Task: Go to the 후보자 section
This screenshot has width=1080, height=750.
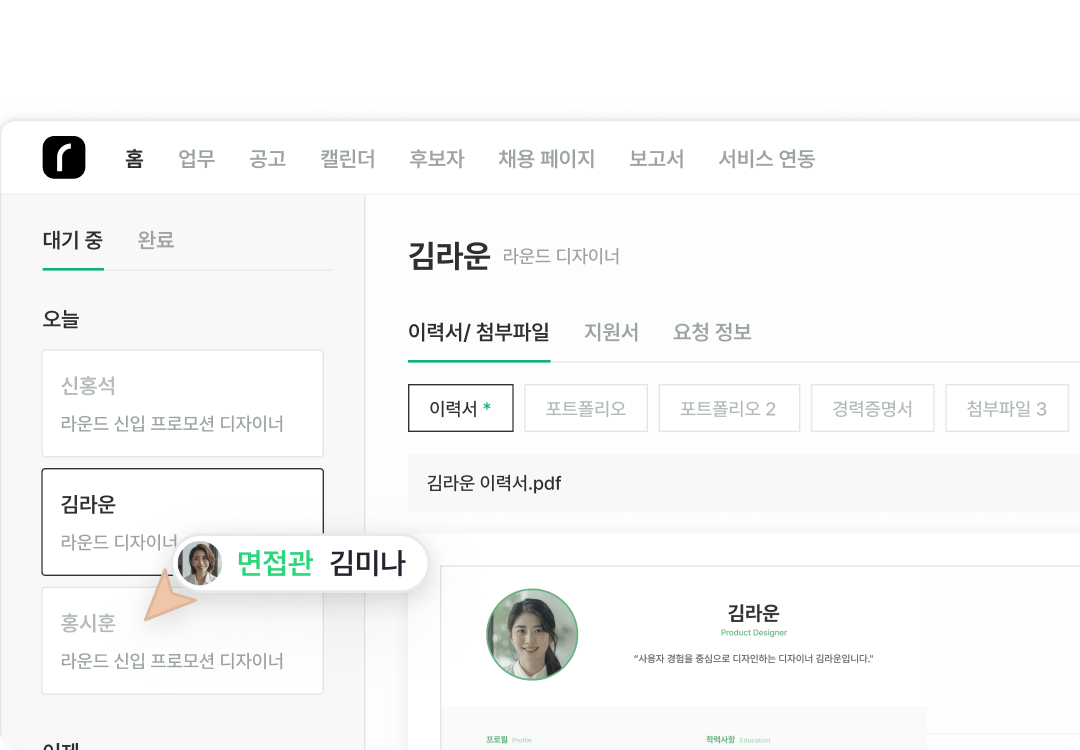Action: click(x=437, y=160)
